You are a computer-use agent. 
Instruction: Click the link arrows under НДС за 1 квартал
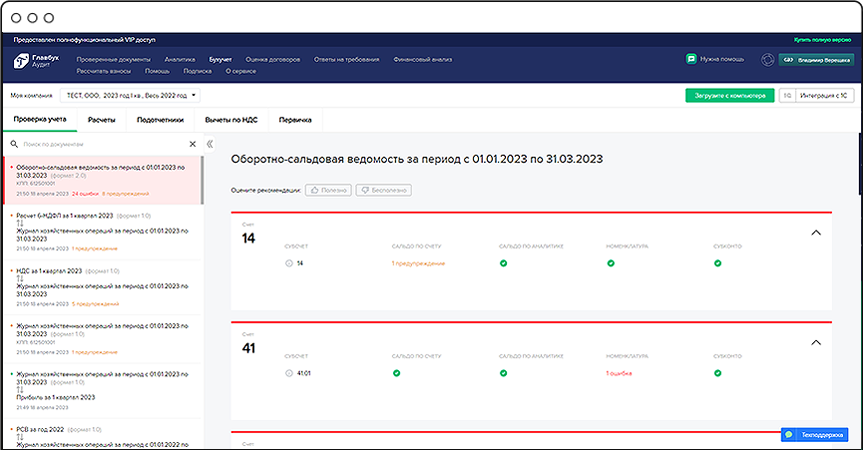[x=20, y=279]
